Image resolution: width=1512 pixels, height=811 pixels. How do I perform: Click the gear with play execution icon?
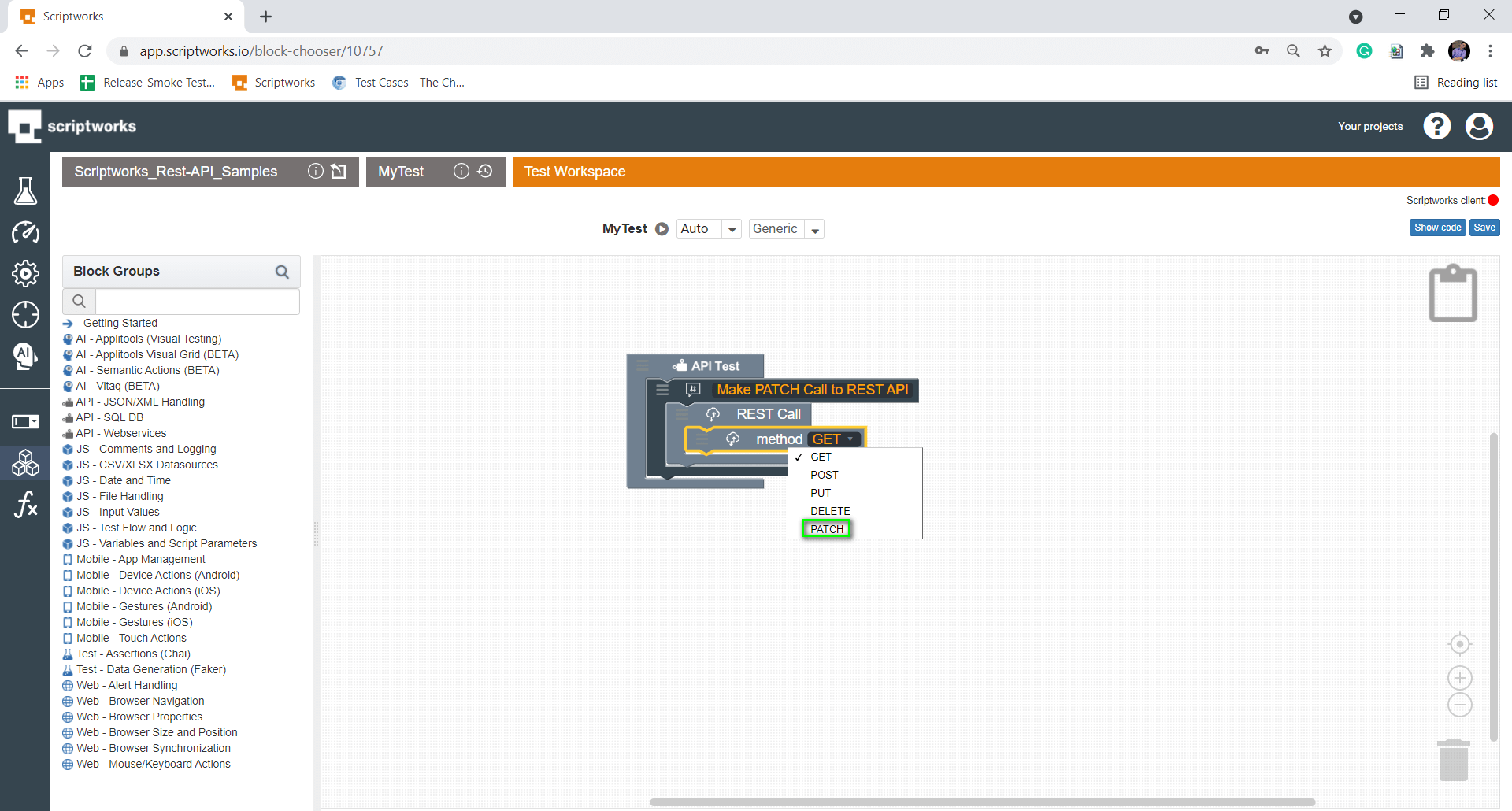(x=26, y=274)
